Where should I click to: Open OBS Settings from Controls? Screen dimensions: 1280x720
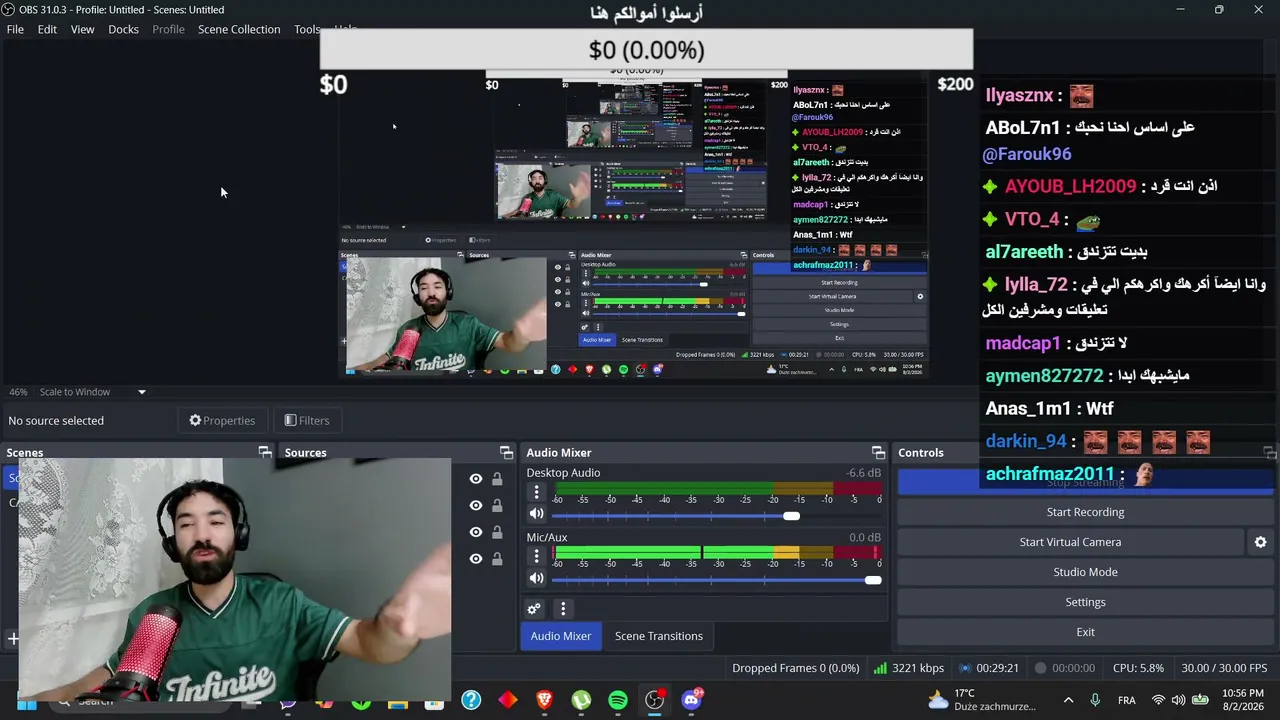click(x=1085, y=602)
